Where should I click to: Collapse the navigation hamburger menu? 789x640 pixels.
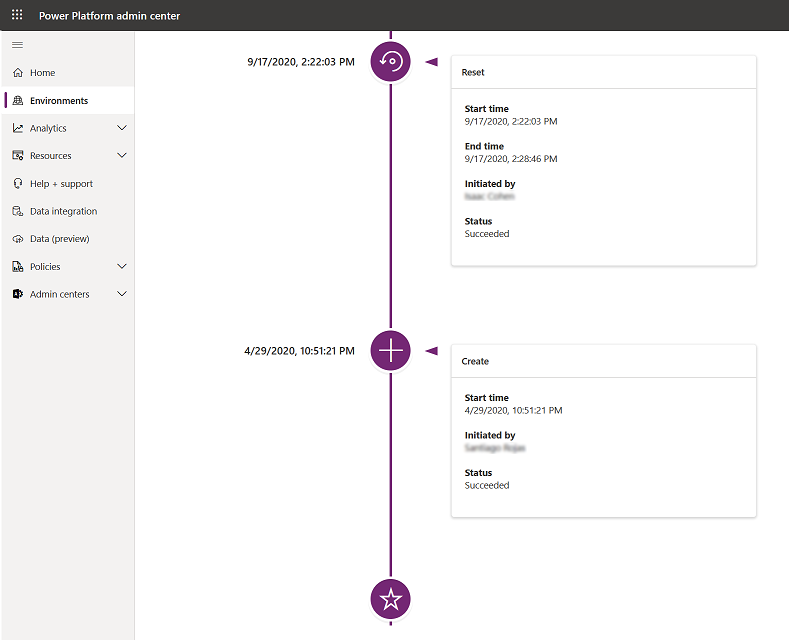[x=18, y=45]
